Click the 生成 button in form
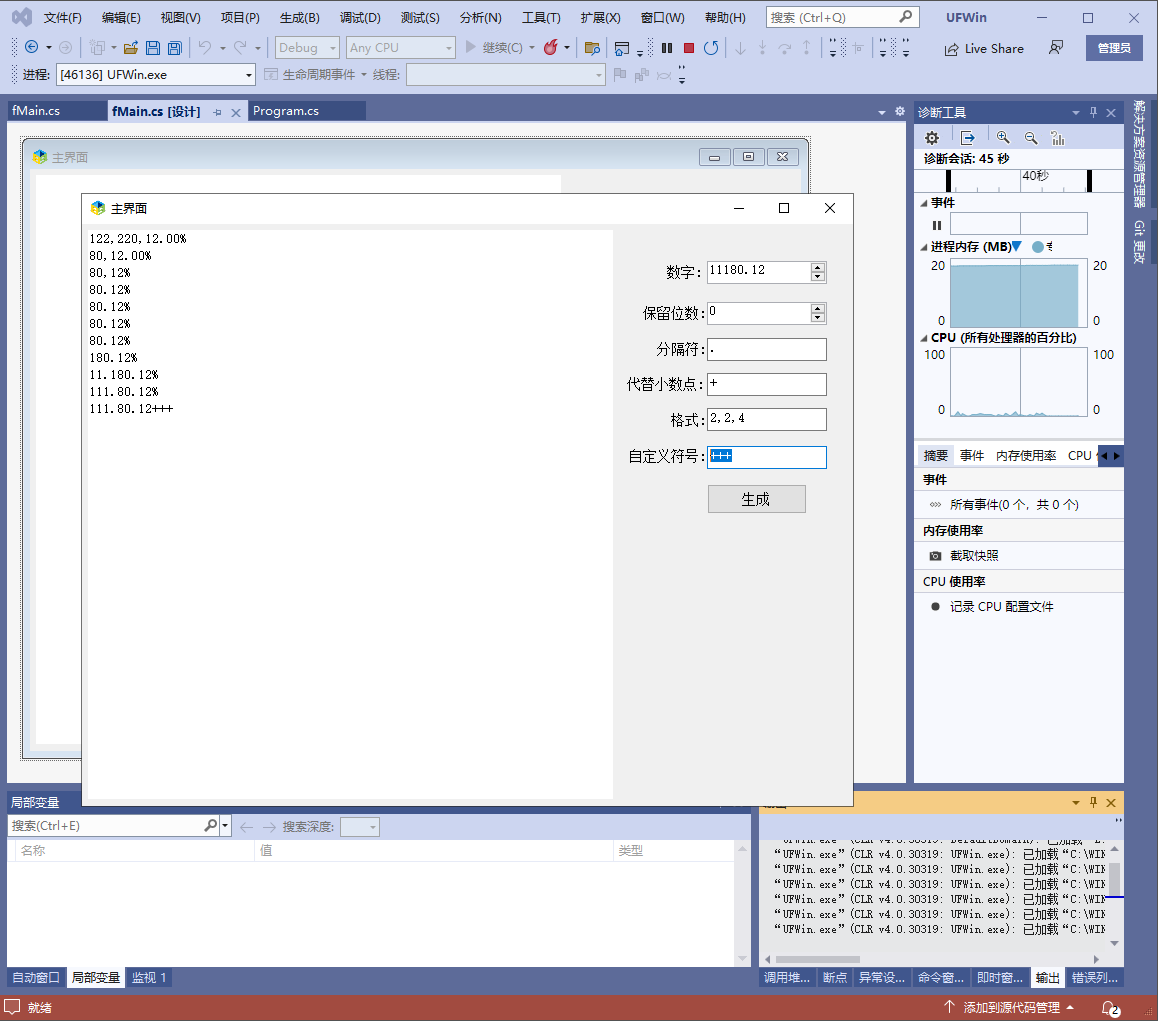Viewport: 1158px width, 1021px height. point(756,499)
